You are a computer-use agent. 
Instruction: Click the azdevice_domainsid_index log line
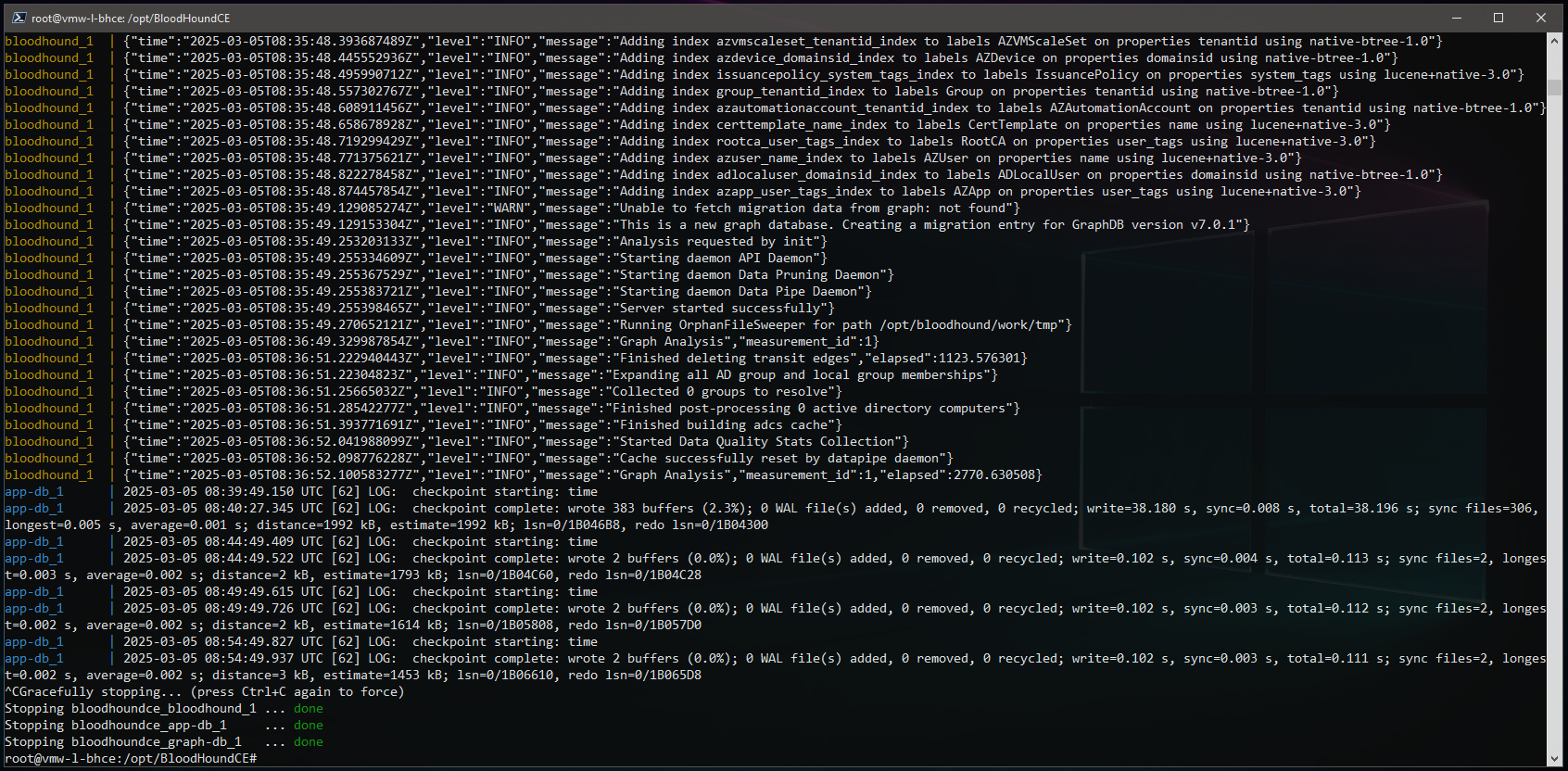(702, 58)
